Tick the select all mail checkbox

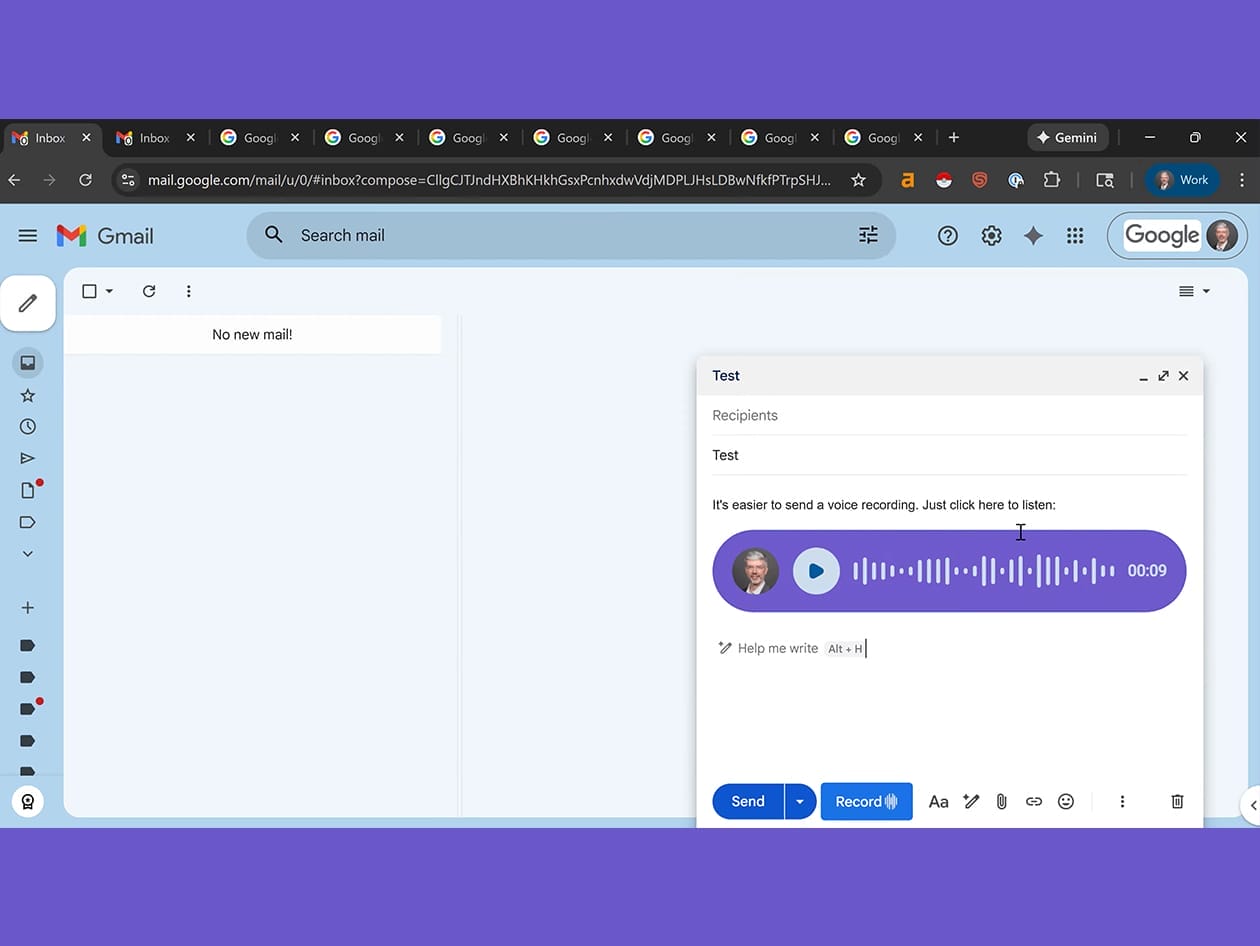click(x=89, y=291)
